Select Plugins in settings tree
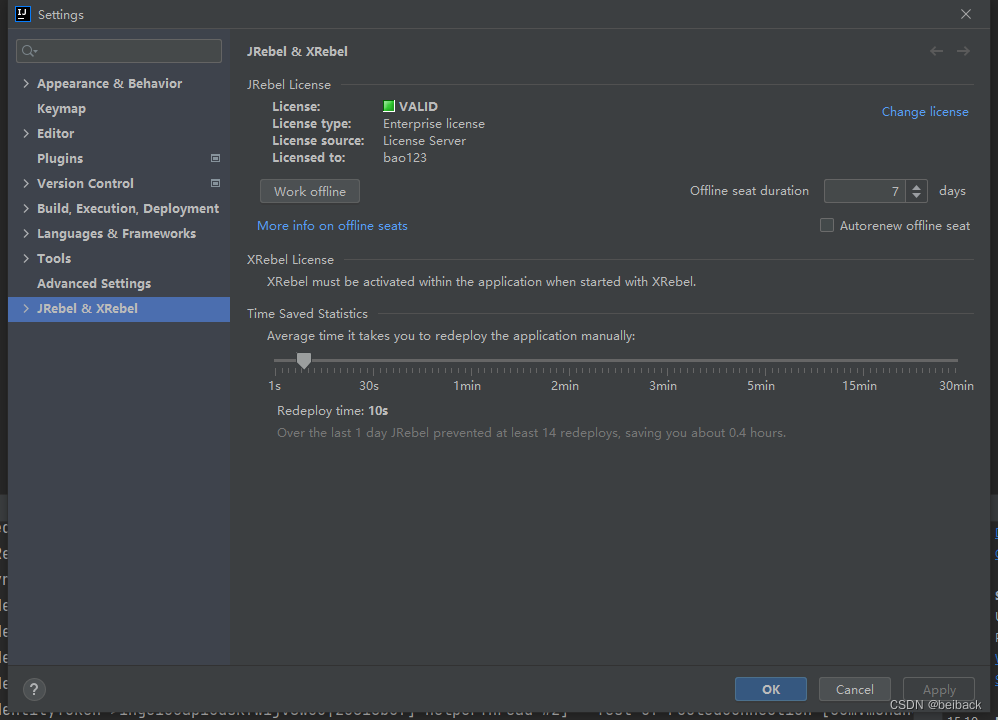 pyautogui.click(x=60, y=158)
